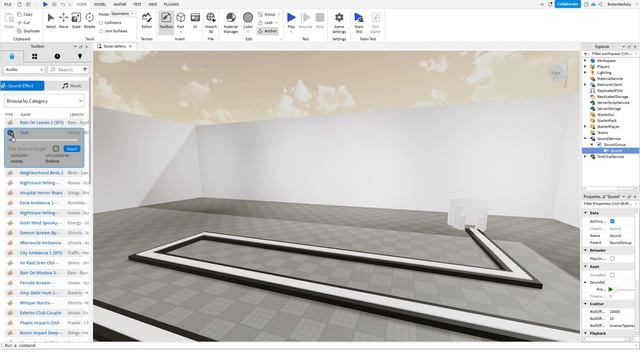The image size is (640, 360).
Task: Select the Sound Effect toggle in Toolbox
Action: point(22,86)
